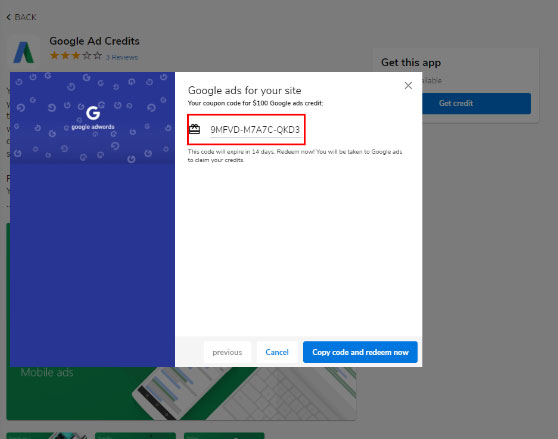Close the Google ads coupon dialog
Viewport: 558px width, 439px height.
(408, 85)
